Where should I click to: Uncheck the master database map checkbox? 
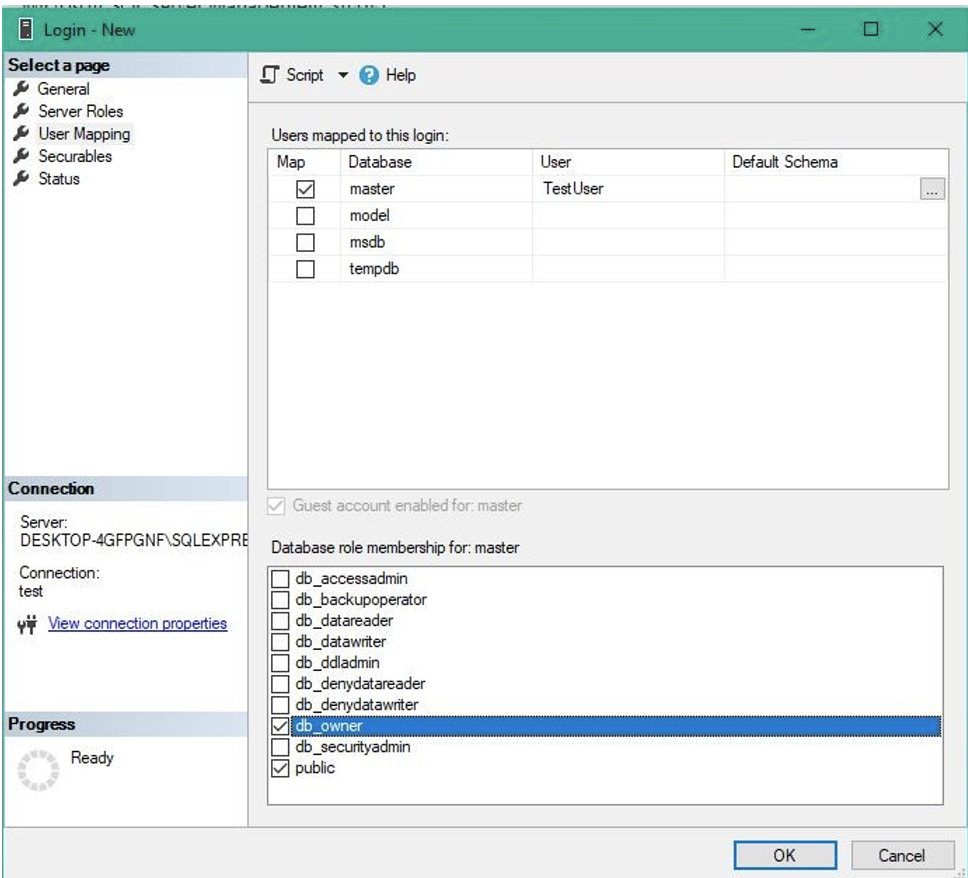coord(306,189)
